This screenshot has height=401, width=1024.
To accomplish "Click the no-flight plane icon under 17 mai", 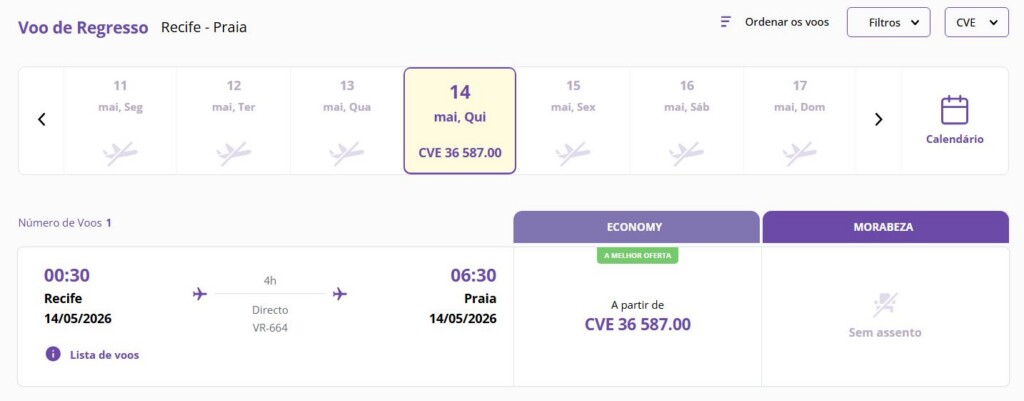I will 799,153.
